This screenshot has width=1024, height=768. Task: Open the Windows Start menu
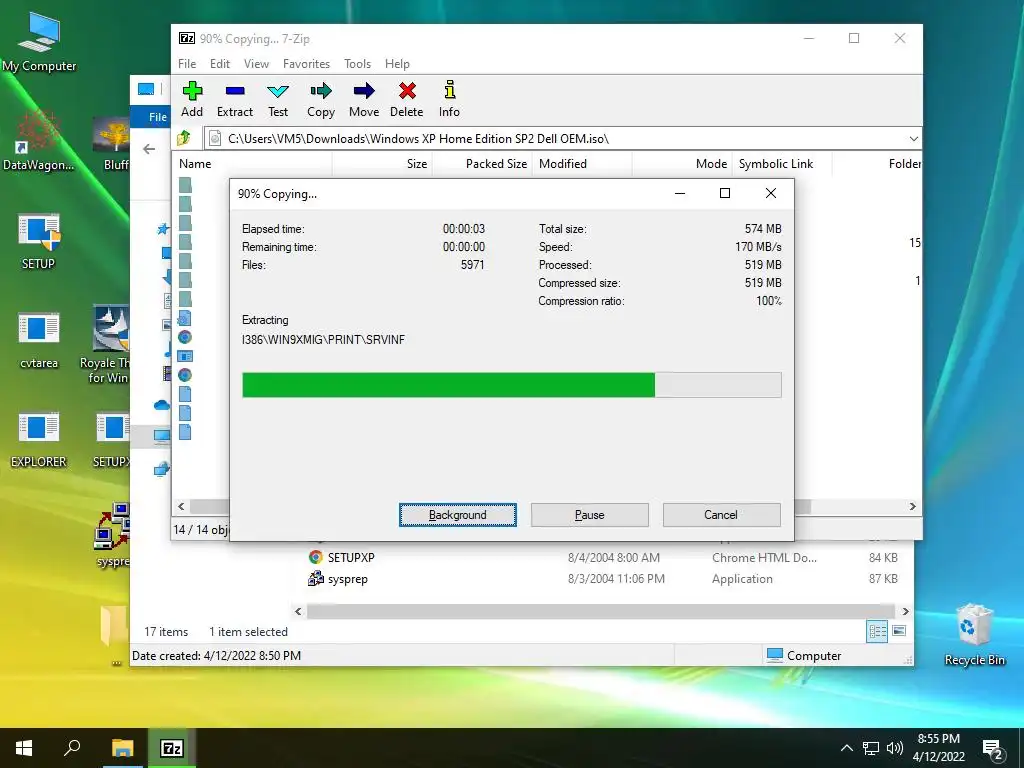tap(24, 748)
